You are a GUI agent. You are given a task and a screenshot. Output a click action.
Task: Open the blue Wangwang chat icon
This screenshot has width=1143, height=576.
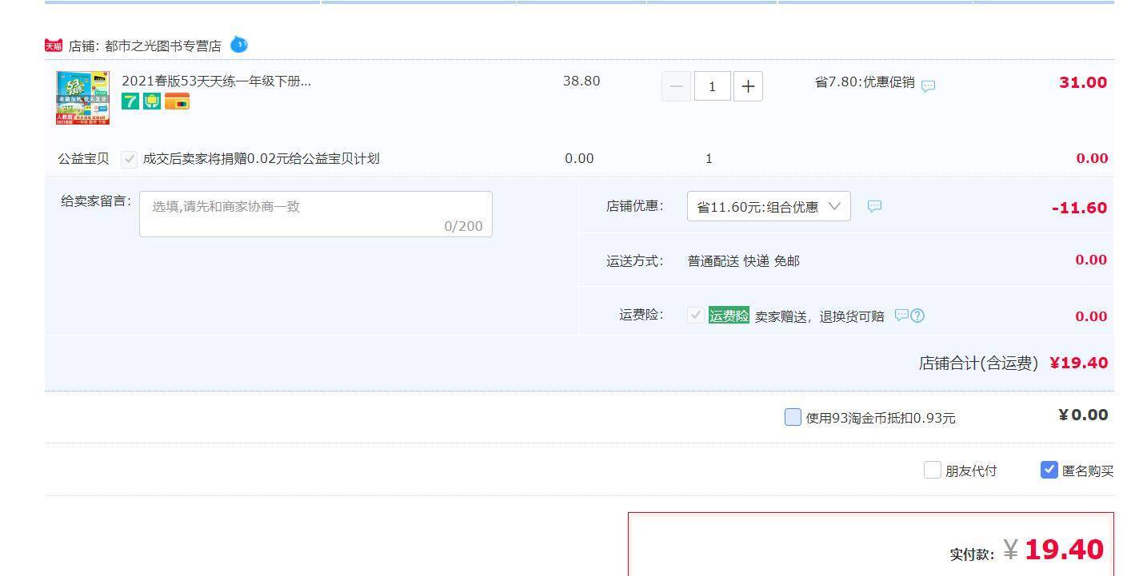(239, 45)
